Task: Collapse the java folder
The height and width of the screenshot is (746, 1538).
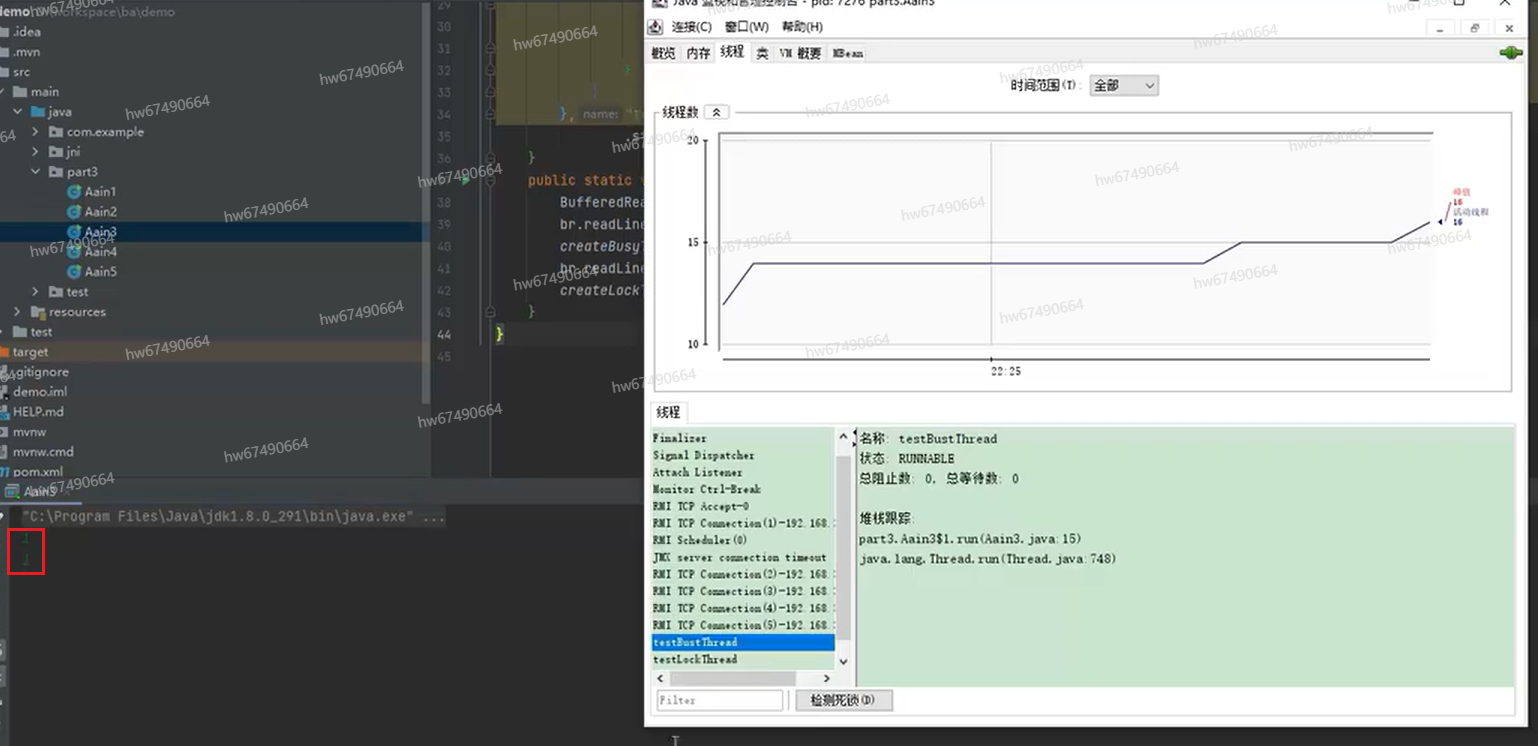Action: 17,112
